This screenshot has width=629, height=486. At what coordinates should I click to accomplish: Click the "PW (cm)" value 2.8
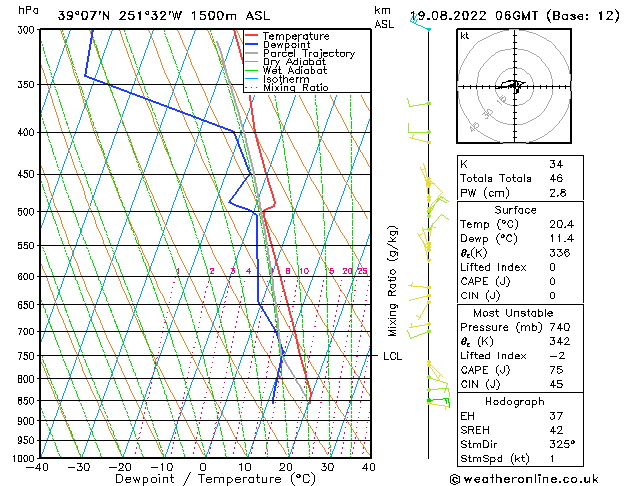click(558, 193)
